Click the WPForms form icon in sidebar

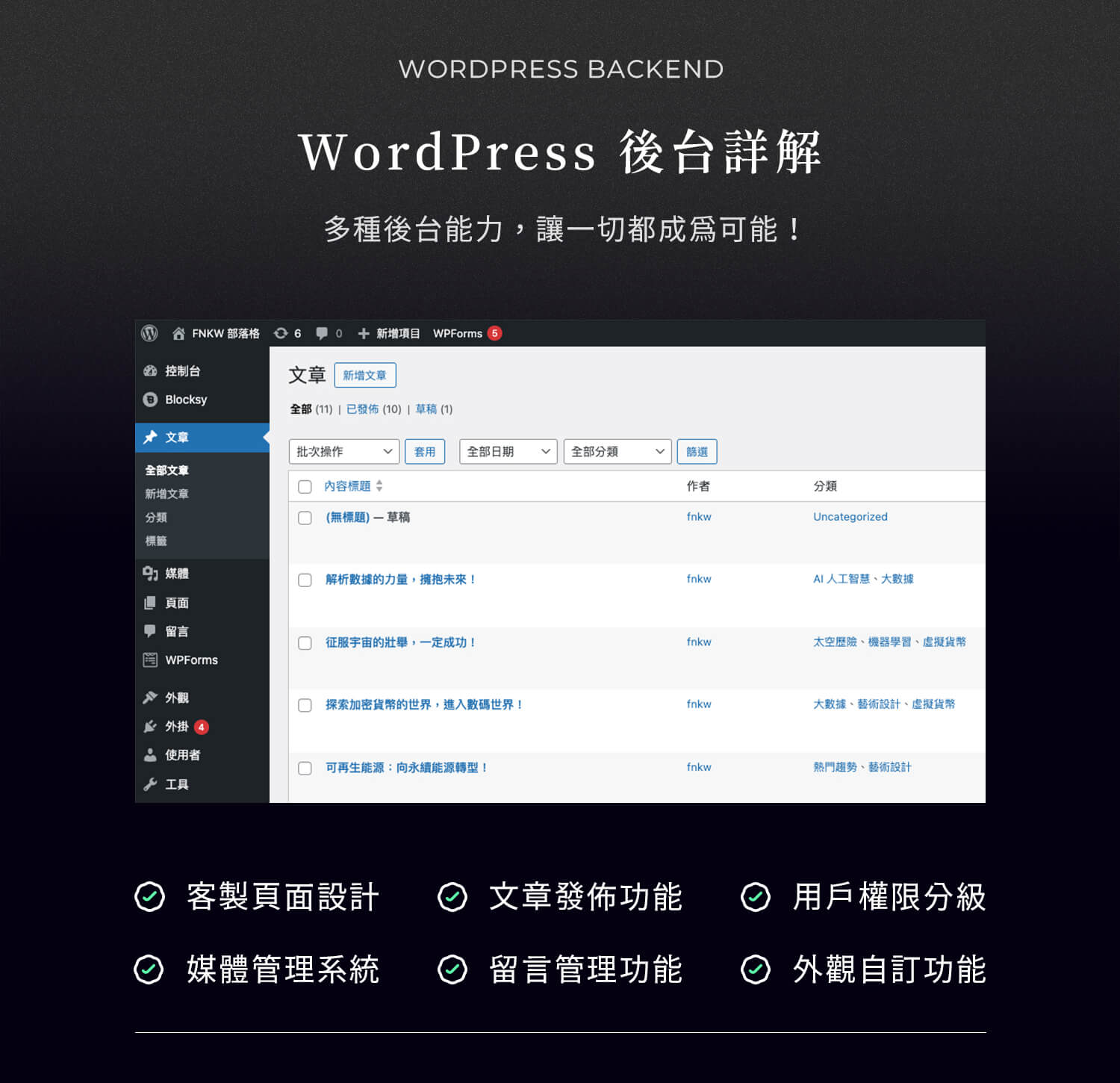click(x=150, y=660)
